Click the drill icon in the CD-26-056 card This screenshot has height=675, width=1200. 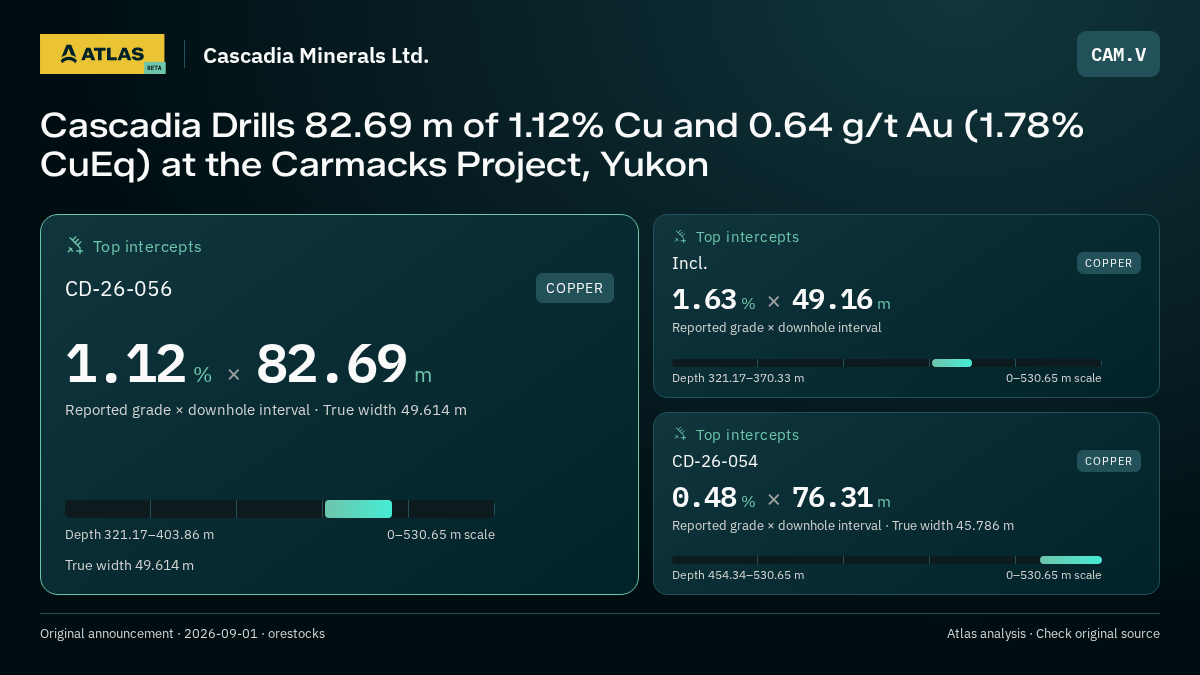click(75, 246)
